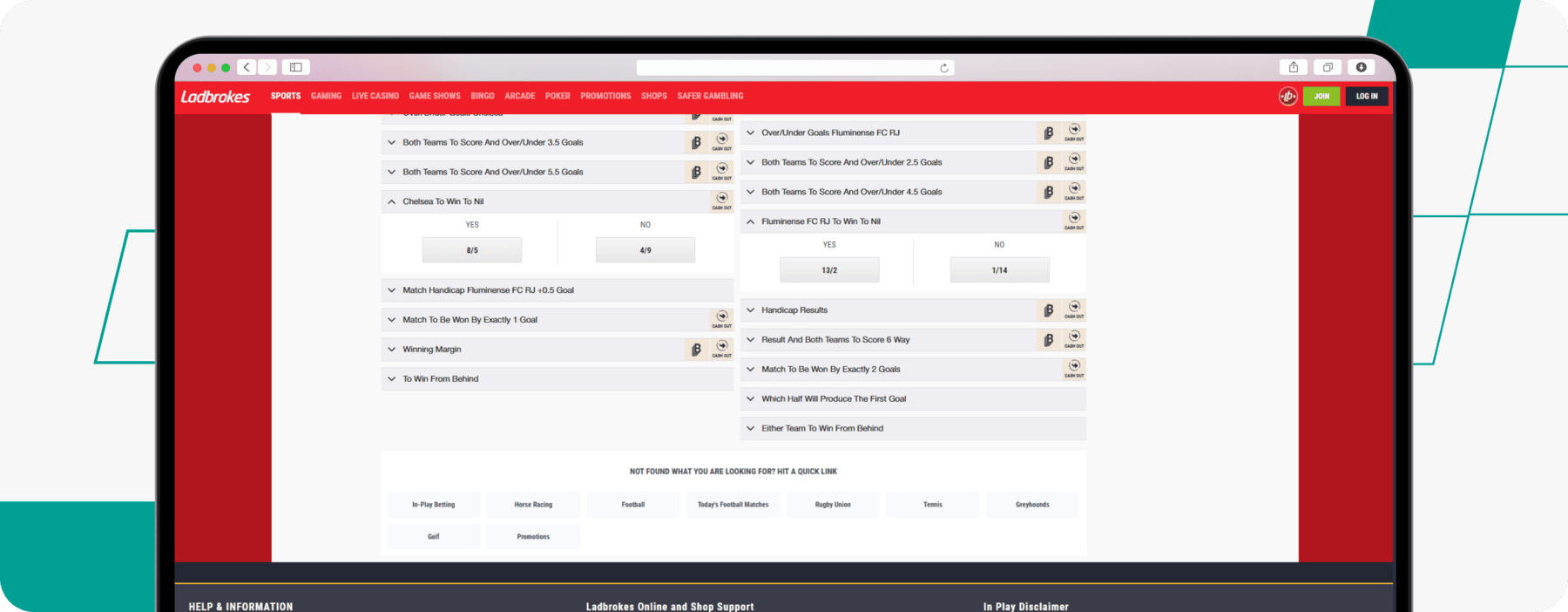The image size is (1568, 612).
Task: Expand Match Handicap Fluminense FC RJ +0.5 Goal
Action: coord(558,290)
